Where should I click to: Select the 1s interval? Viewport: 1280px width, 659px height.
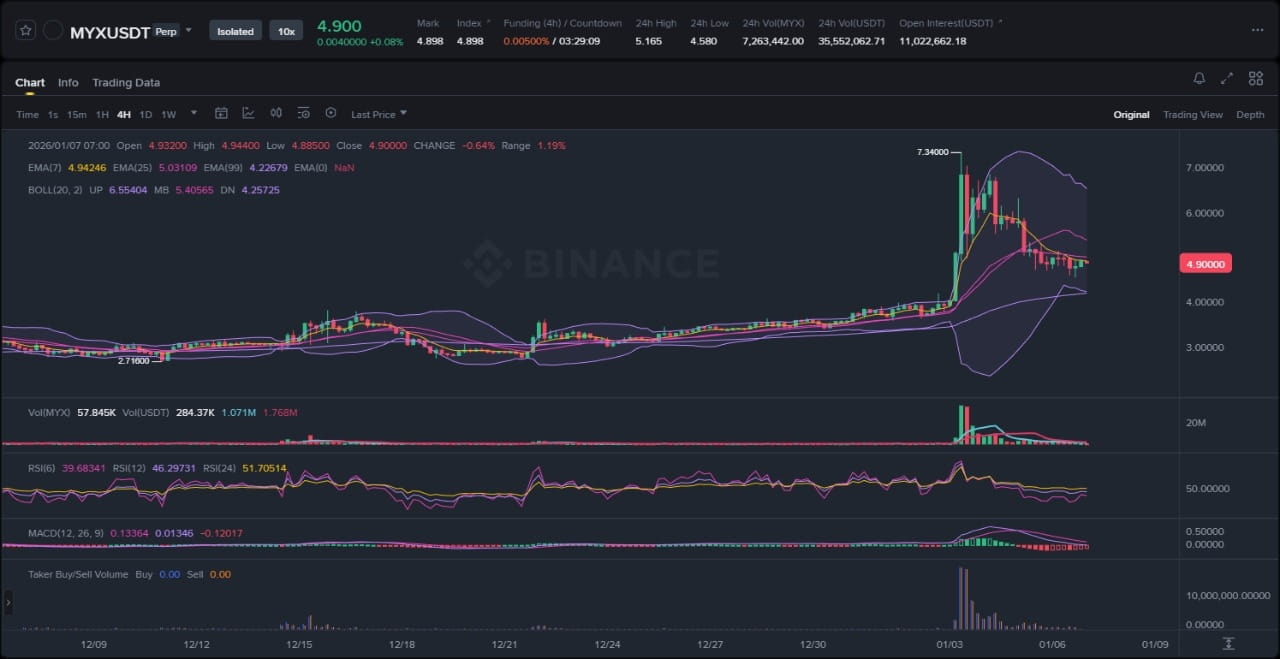(x=53, y=115)
